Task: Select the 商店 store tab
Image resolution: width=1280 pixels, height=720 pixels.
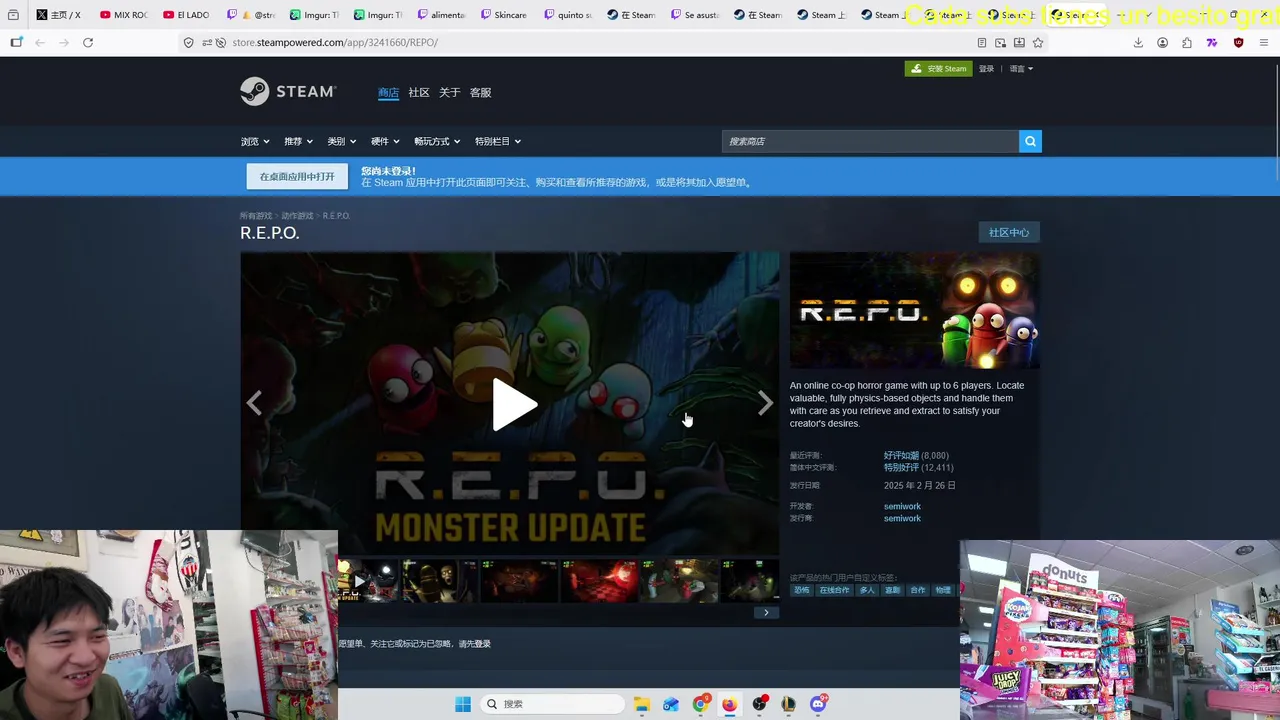Action: tap(388, 93)
